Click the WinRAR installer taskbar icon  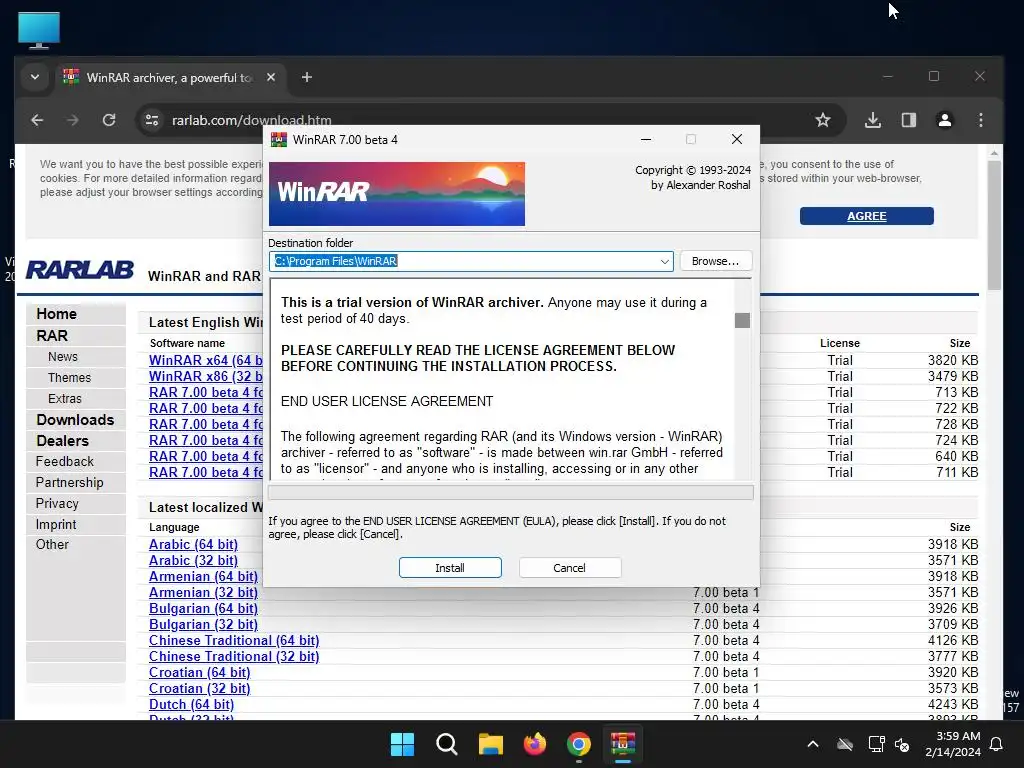(x=623, y=744)
